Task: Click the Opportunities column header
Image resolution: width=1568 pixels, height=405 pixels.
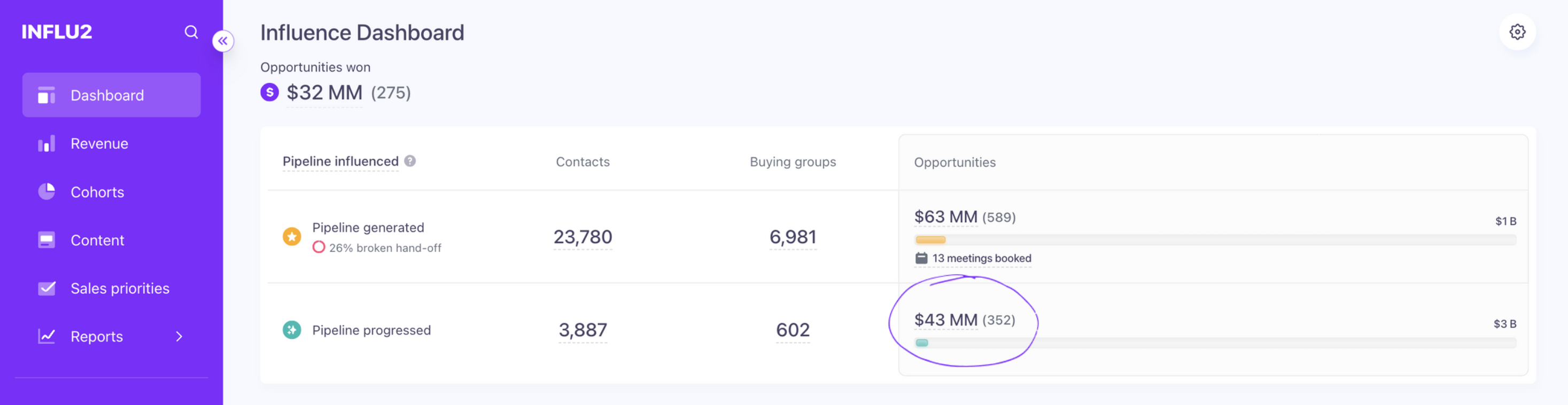Action: (954, 162)
